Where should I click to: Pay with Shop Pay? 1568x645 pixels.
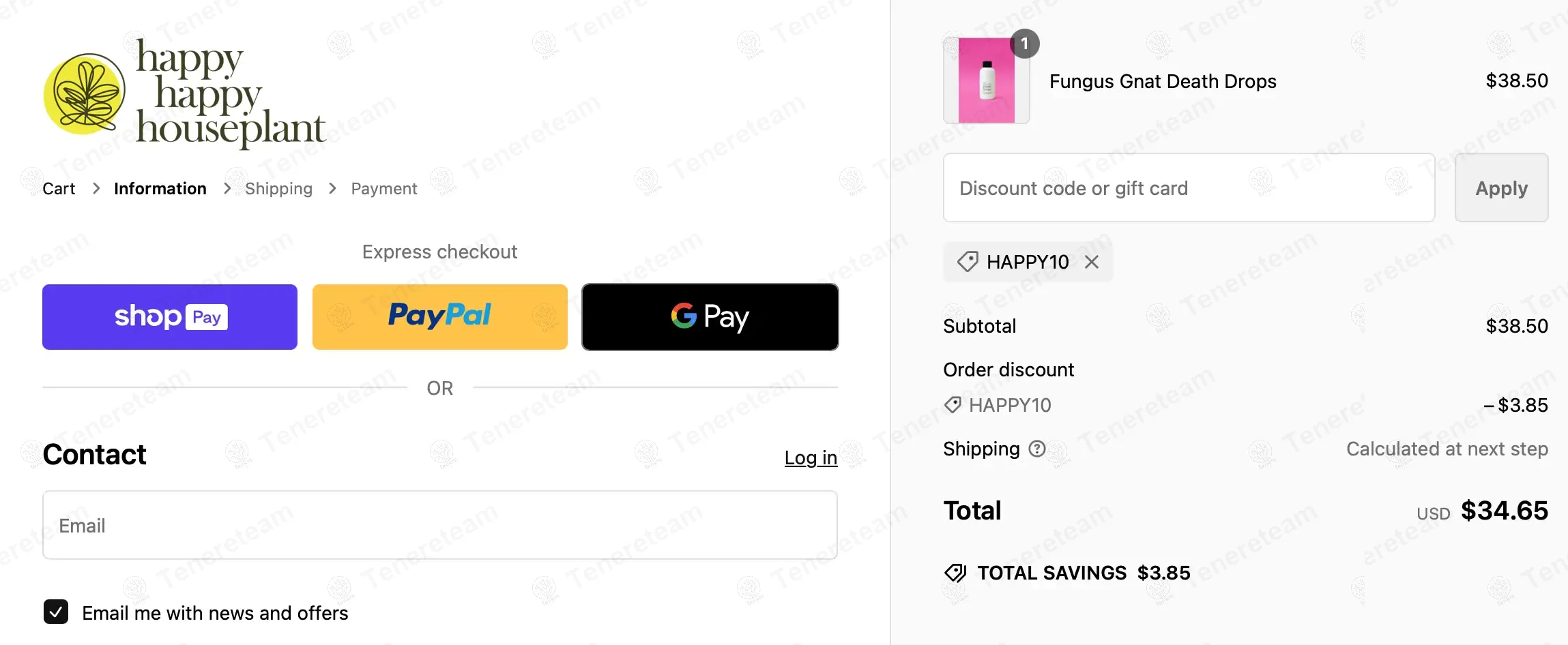(x=170, y=317)
